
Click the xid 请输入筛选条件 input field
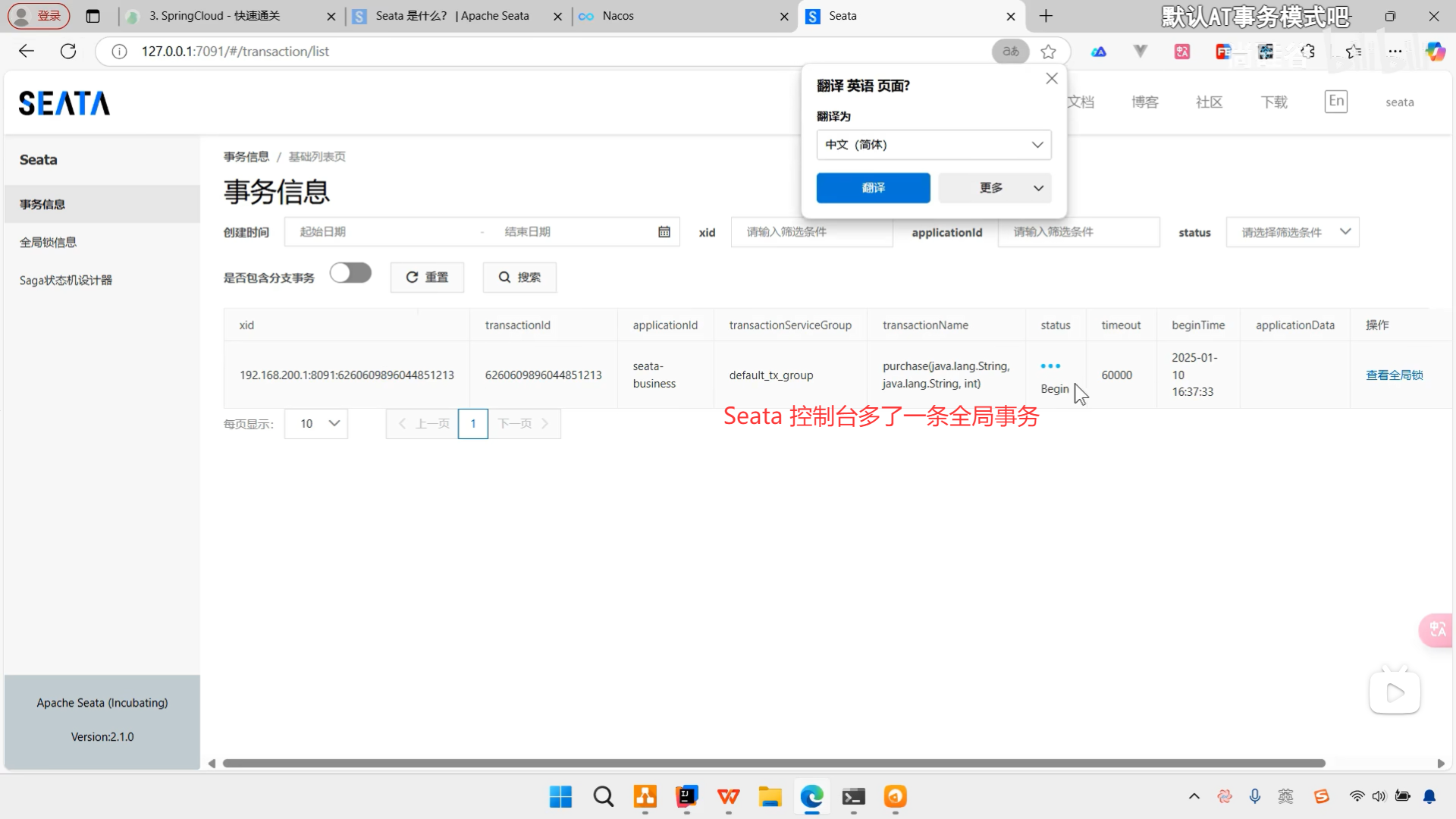click(x=811, y=231)
